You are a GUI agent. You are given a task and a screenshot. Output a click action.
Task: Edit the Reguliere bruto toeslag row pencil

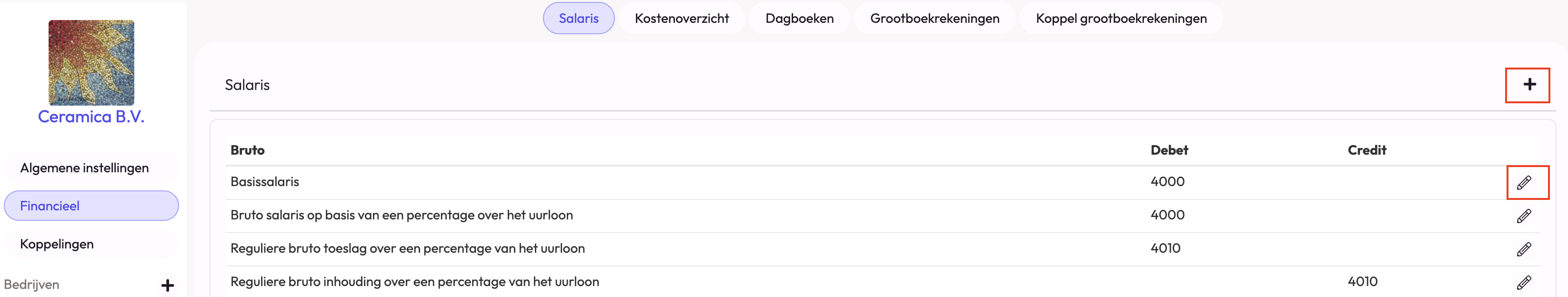(x=1524, y=249)
